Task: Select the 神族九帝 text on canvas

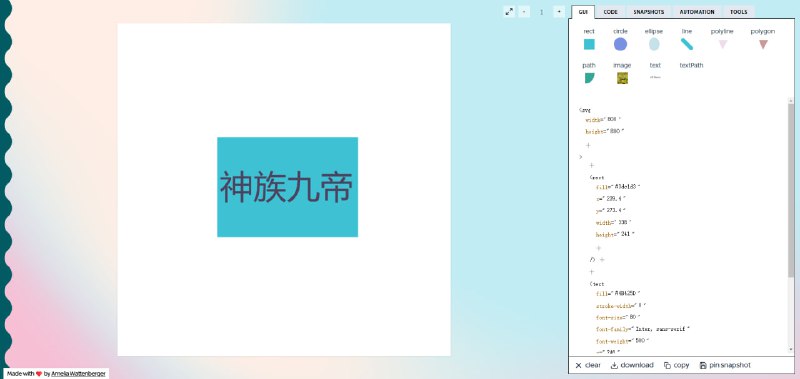Action: (286, 188)
